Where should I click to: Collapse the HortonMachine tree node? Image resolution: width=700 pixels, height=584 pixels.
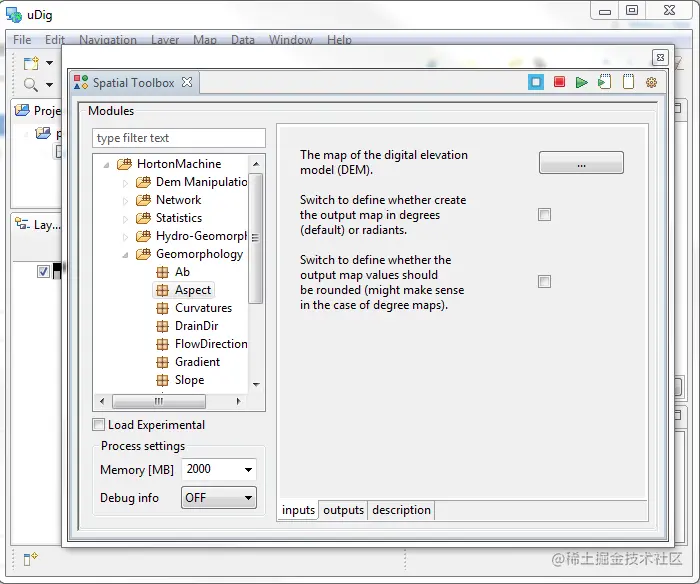106,165
